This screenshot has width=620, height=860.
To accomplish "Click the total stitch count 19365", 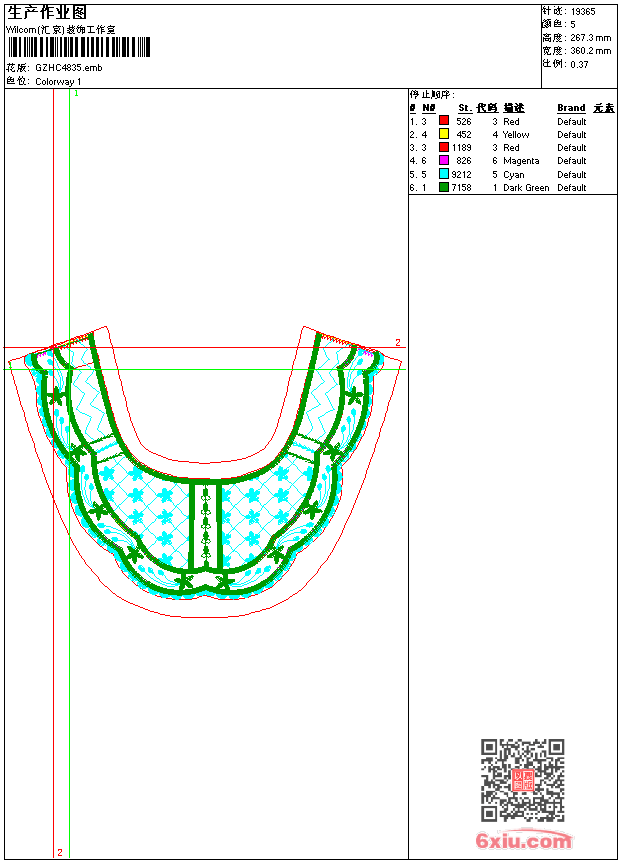I will coord(583,12).
